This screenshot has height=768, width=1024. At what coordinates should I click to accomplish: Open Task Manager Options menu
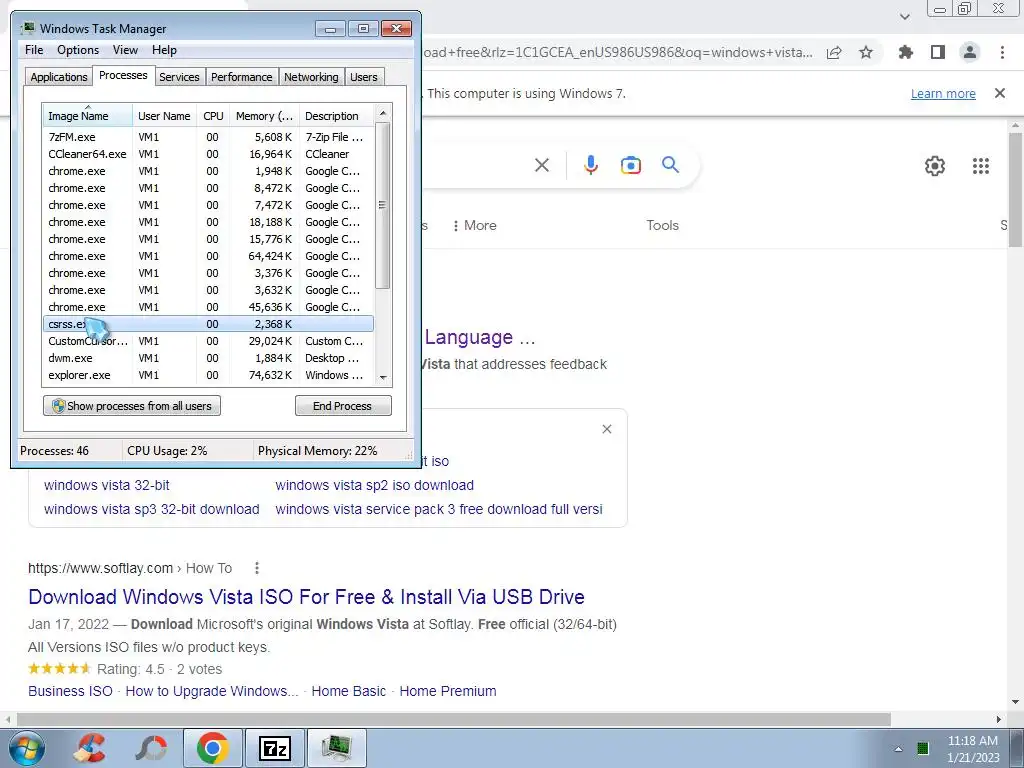coord(78,50)
